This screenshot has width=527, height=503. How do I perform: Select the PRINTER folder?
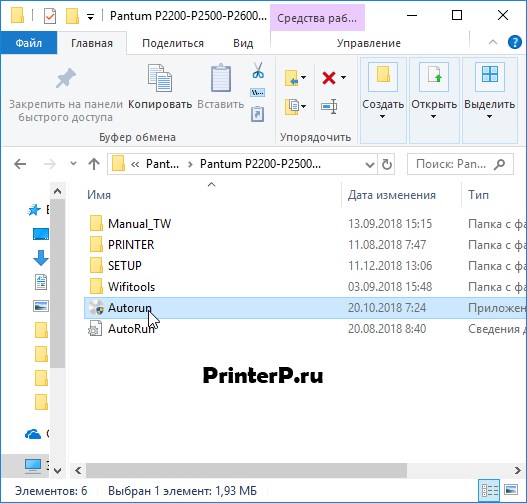point(305,245)
